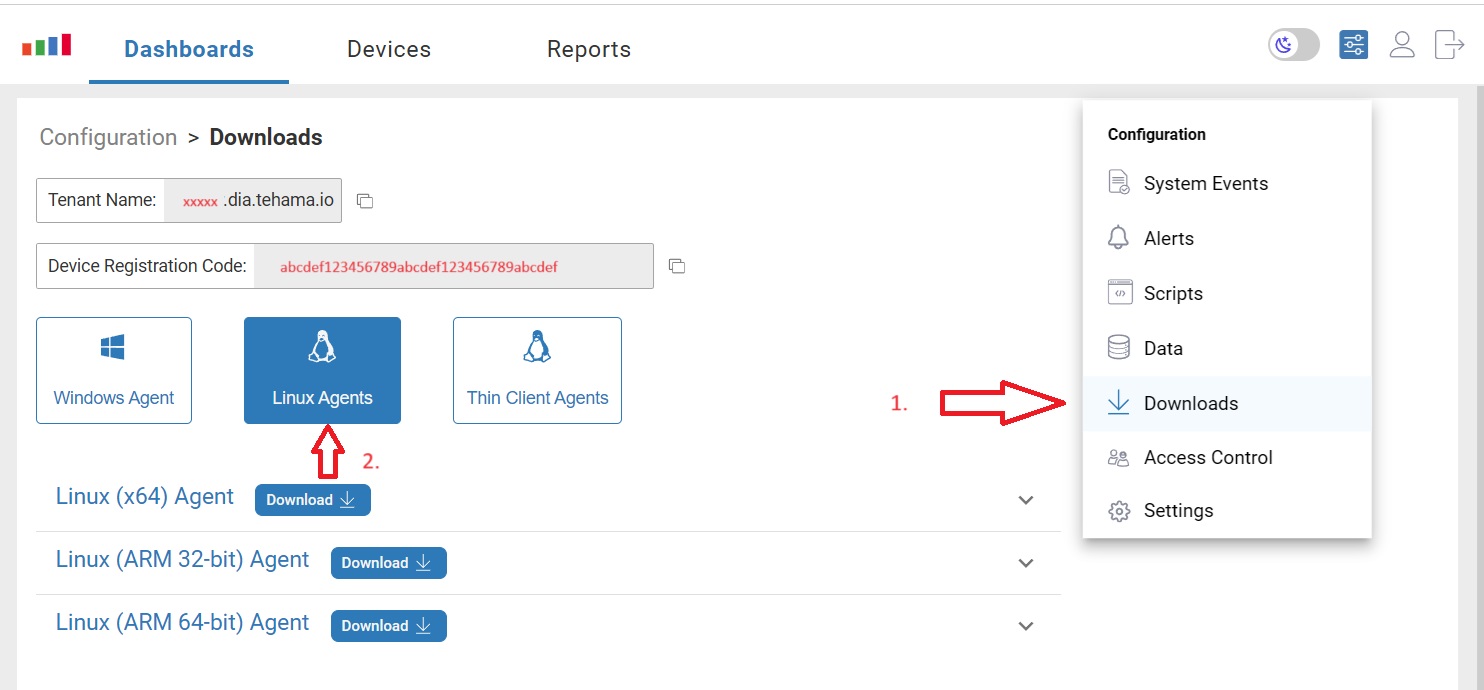1484x690 pixels.
Task: Expand the Linux (ARM 64-bit) Agent section
Action: tap(1025, 625)
